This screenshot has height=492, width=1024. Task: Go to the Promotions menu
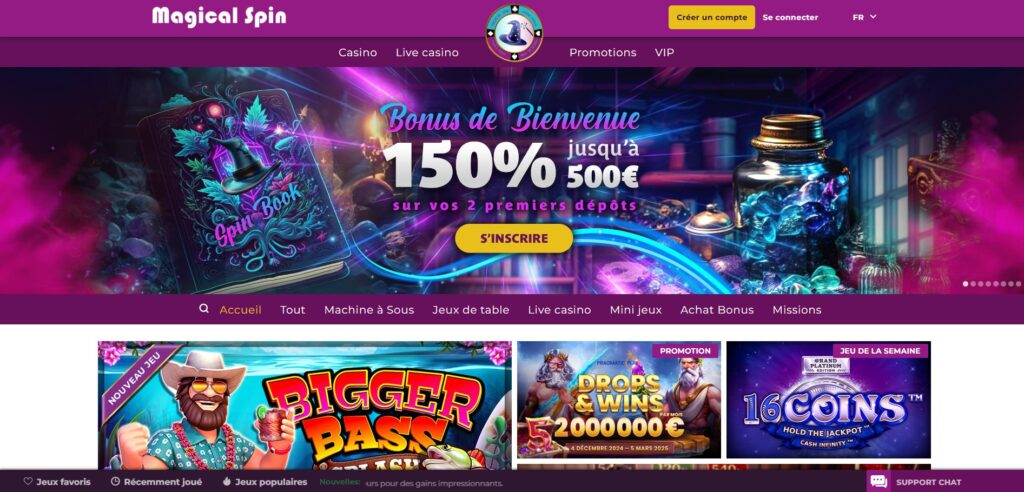[x=603, y=52]
